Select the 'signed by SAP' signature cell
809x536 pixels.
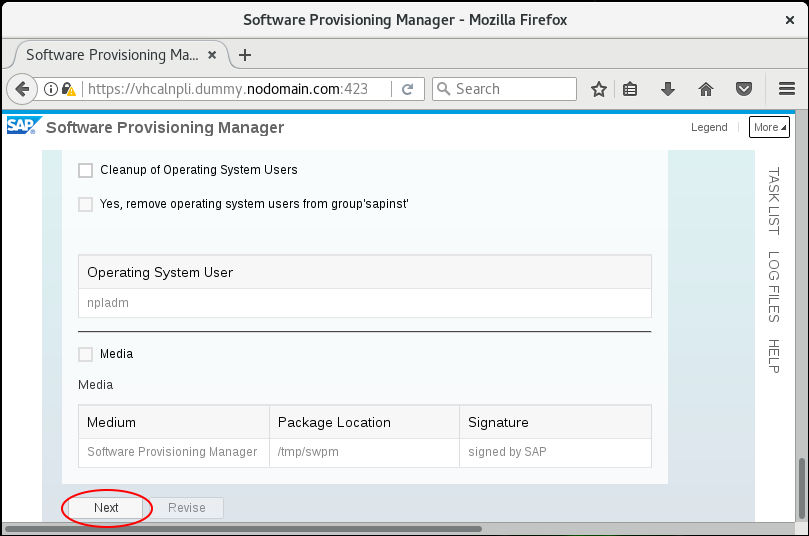[x=556, y=452]
